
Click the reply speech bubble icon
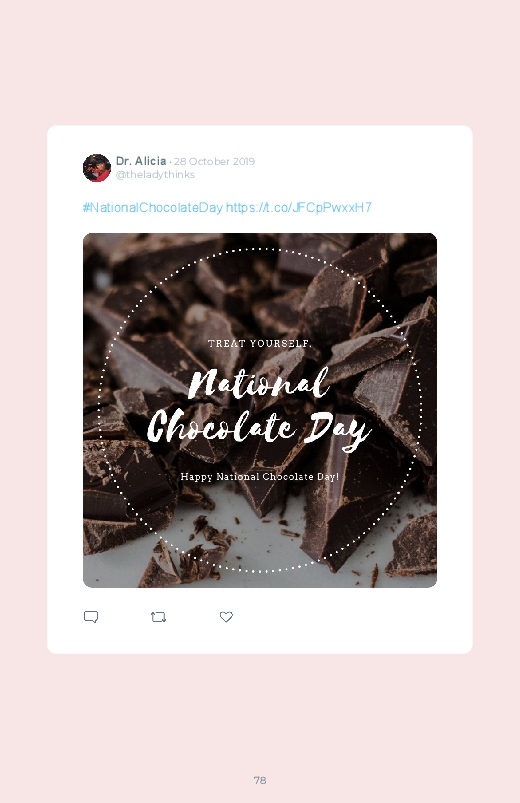tap(91, 617)
